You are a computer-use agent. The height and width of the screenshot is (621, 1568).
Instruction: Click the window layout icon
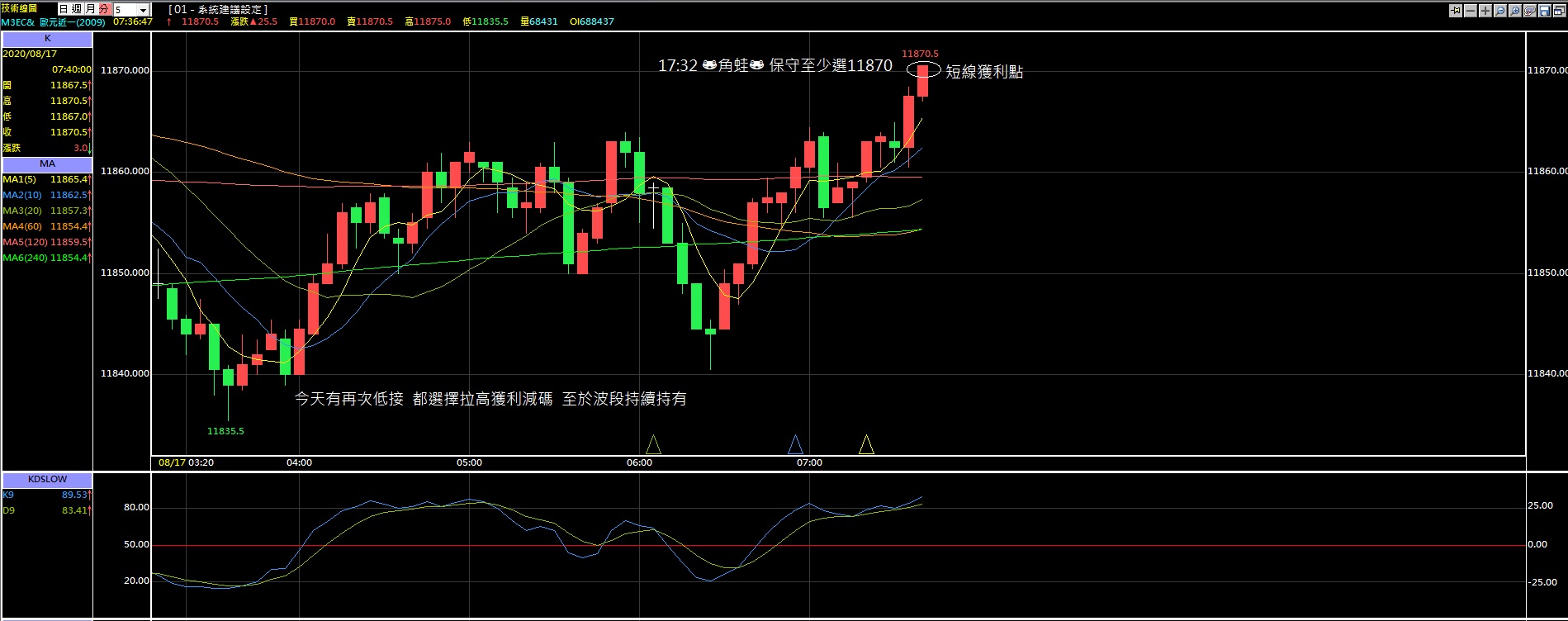coord(1560,11)
